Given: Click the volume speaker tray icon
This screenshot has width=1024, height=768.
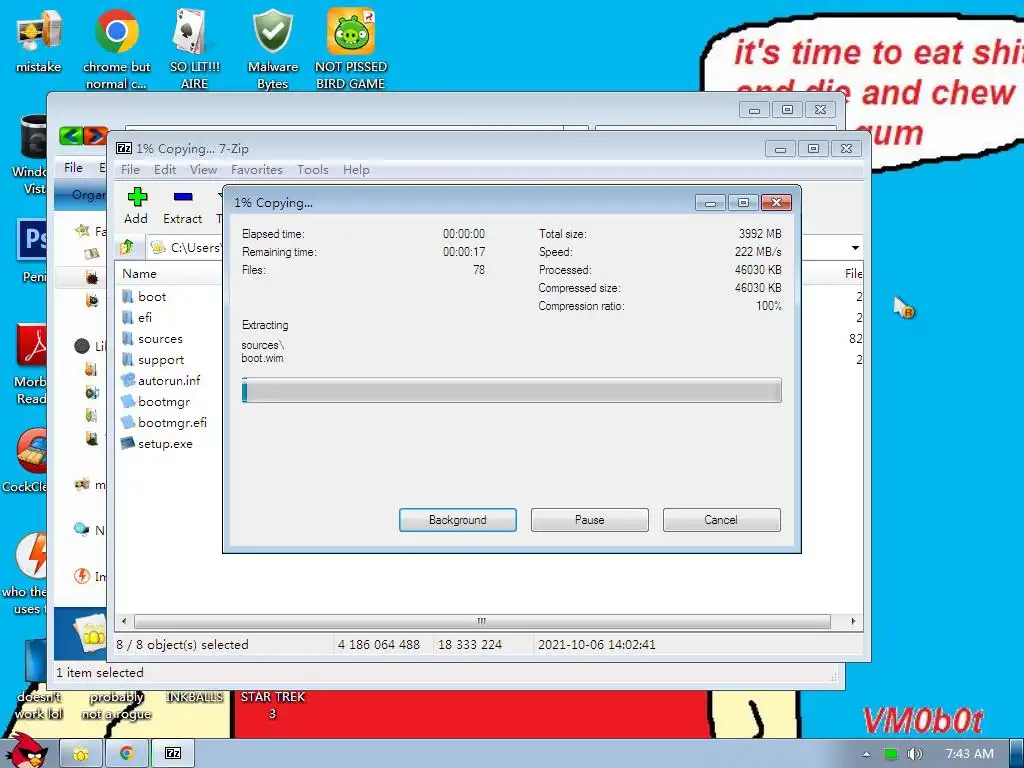Looking at the screenshot, I should click(x=914, y=754).
